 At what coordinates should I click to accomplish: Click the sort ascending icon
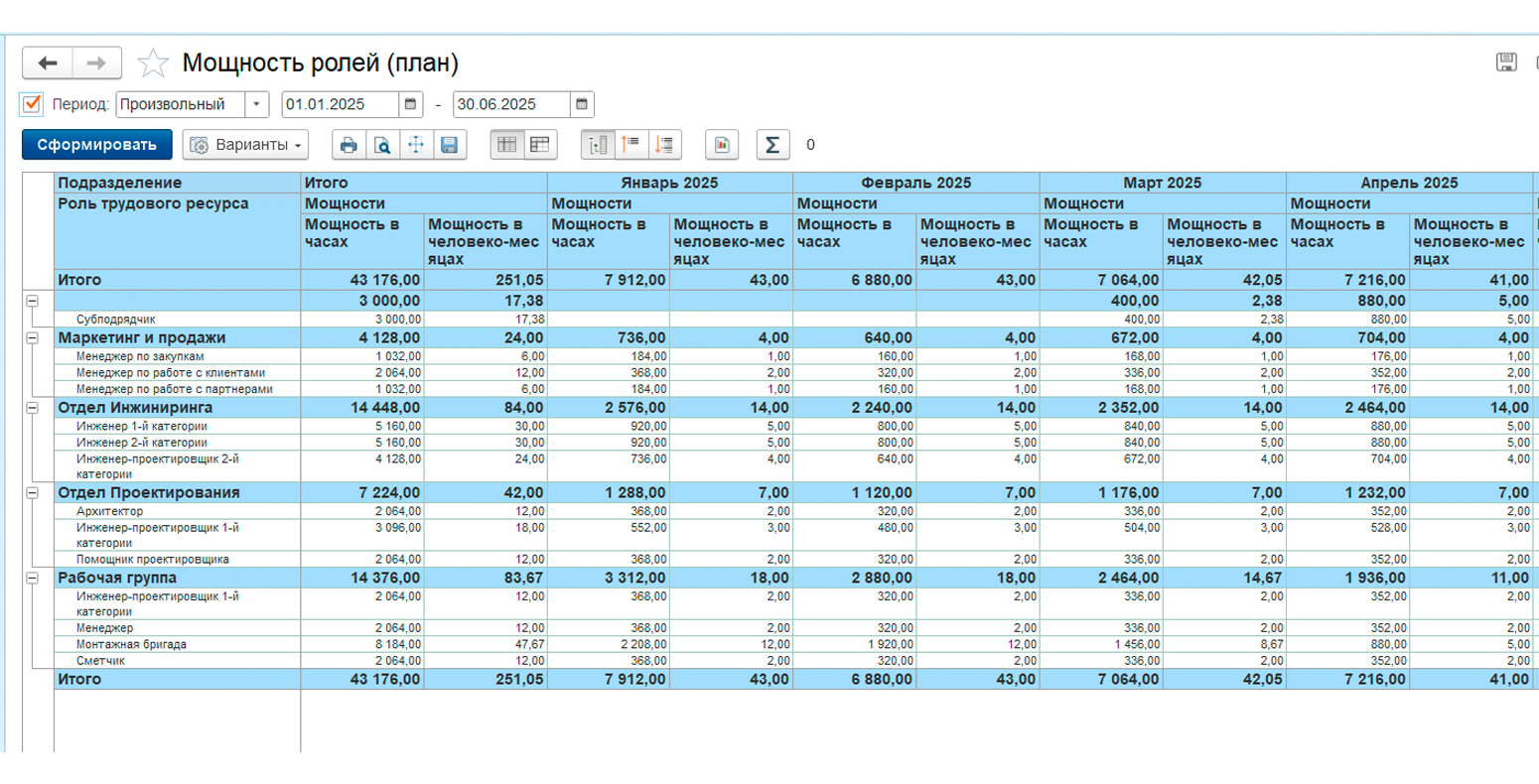pos(631,145)
